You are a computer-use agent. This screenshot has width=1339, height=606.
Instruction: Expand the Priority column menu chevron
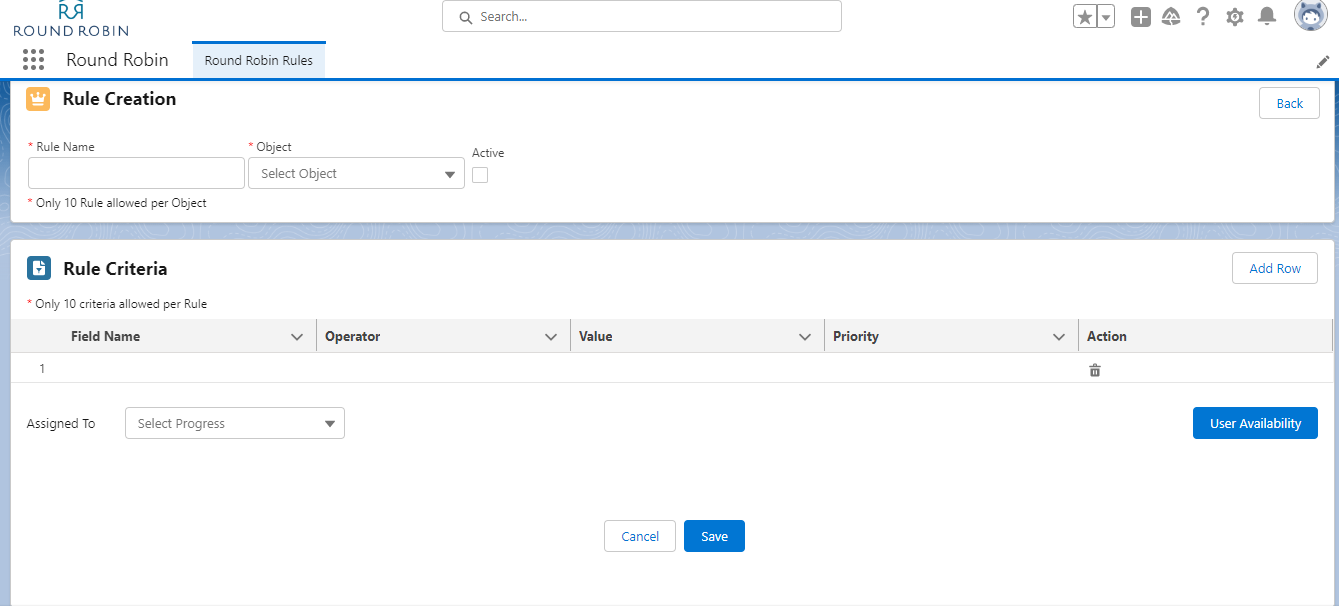click(1059, 337)
